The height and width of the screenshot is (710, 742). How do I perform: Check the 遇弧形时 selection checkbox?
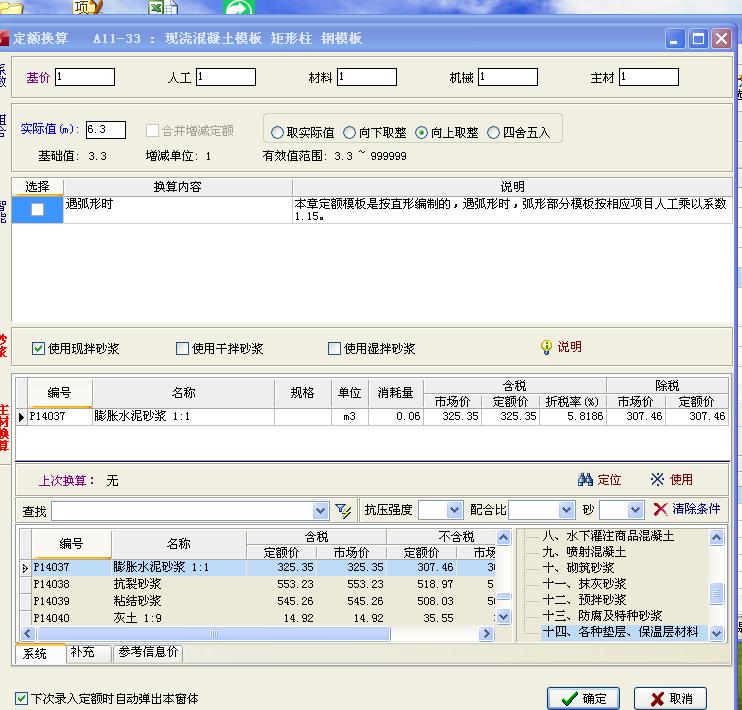(37, 209)
